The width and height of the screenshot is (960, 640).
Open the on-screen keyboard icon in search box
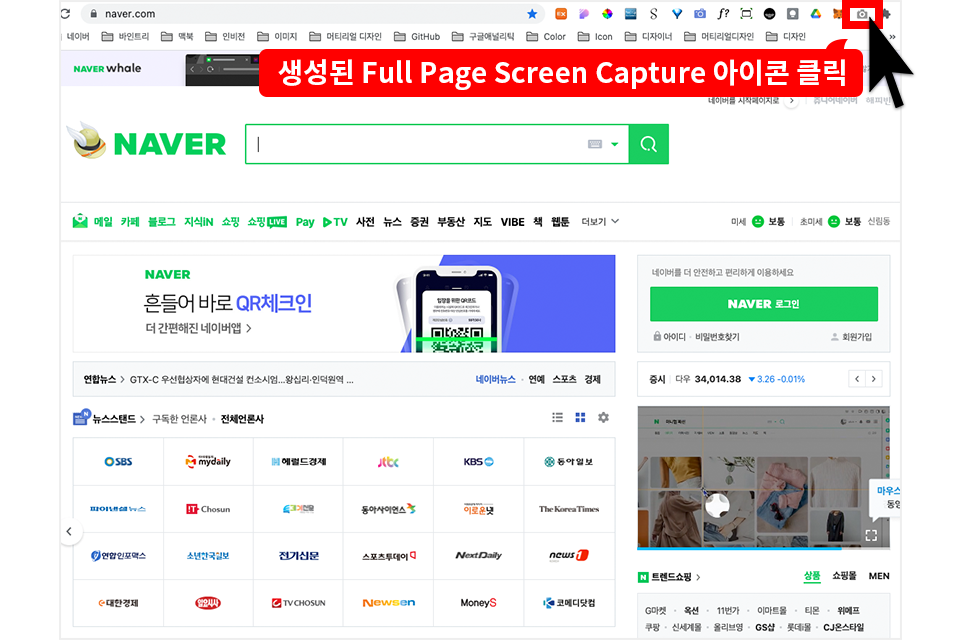pyautogui.click(x=594, y=144)
